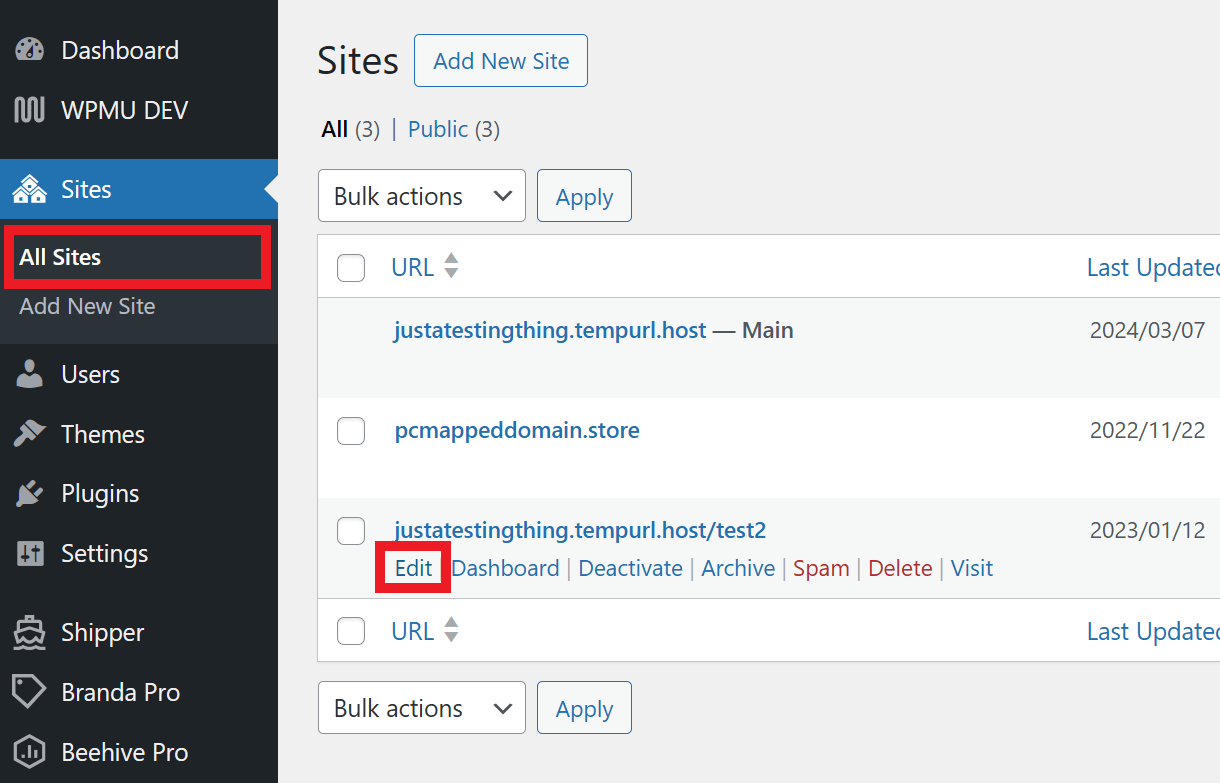The image size is (1220, 783).
Task: Click the Dashboard gauge icon in sidebar
Action: [x=30, y=50]
